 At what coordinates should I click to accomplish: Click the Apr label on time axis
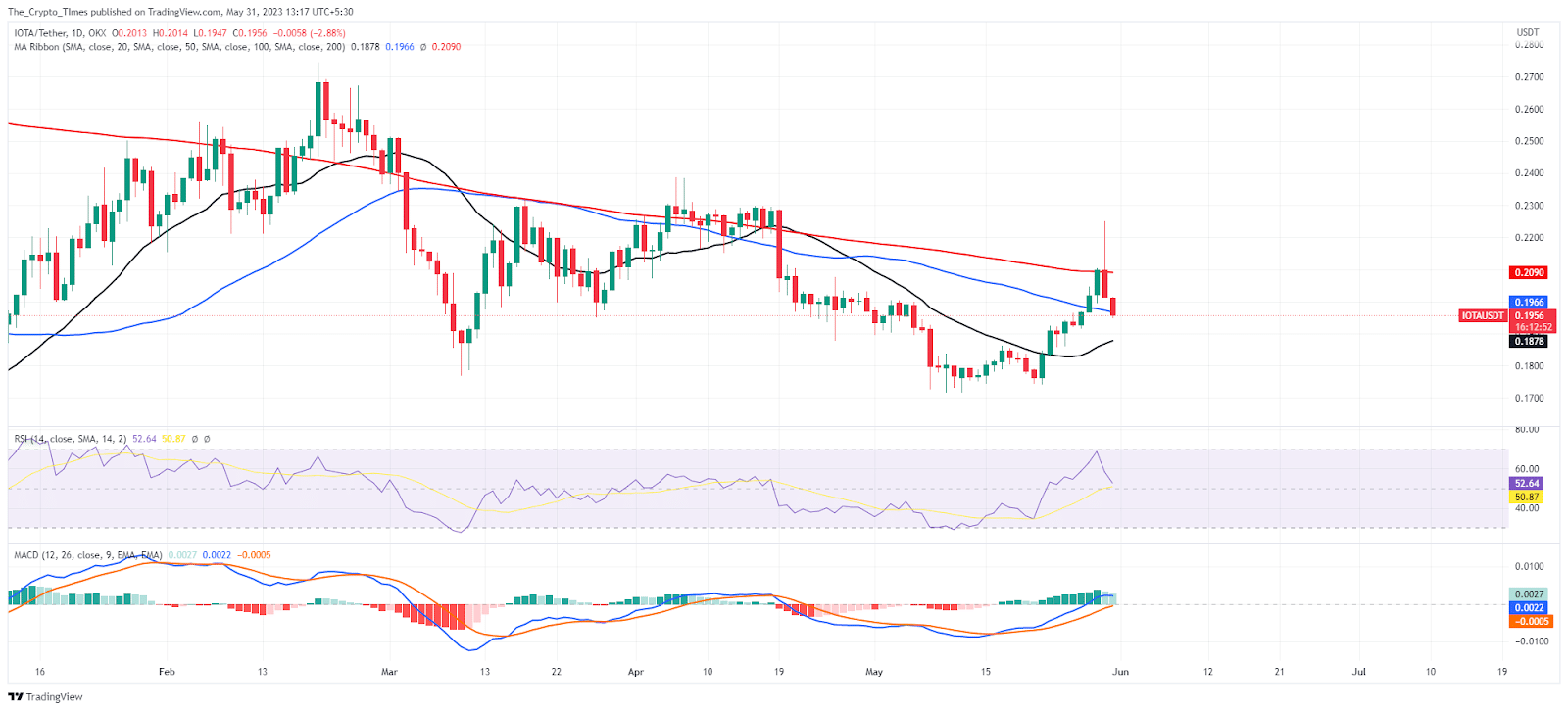point(636,672)
